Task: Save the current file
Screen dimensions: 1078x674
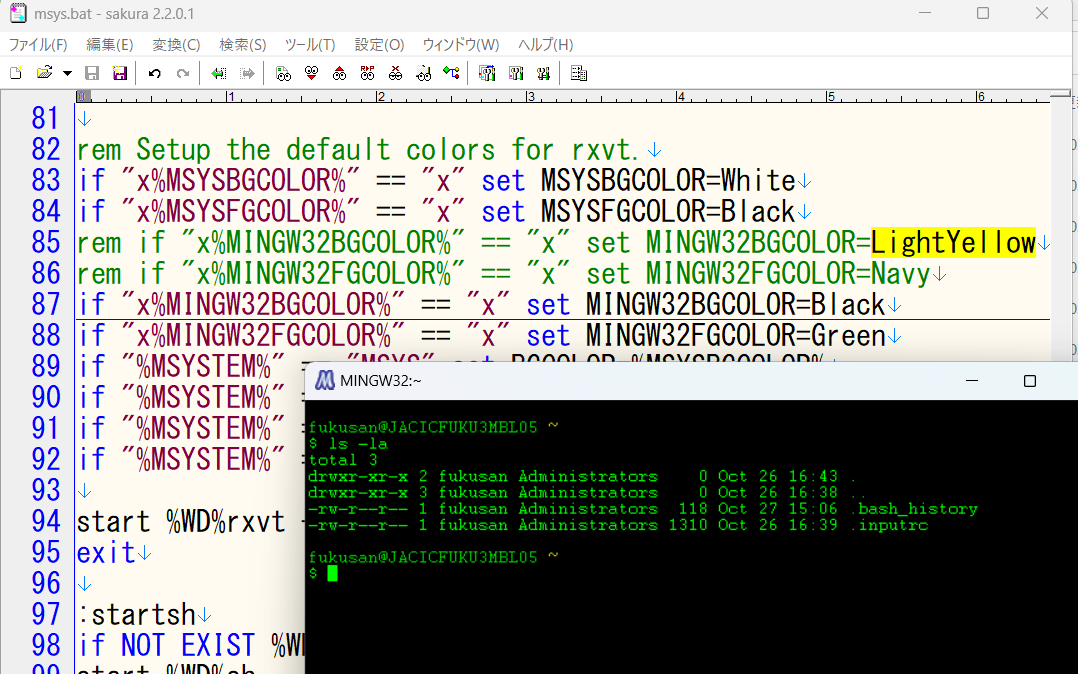Action: pos(91,73)
